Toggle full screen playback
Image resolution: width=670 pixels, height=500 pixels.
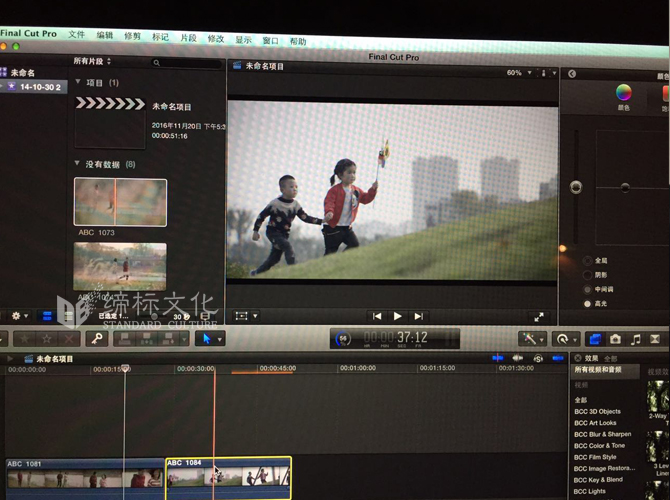point(539,317)
